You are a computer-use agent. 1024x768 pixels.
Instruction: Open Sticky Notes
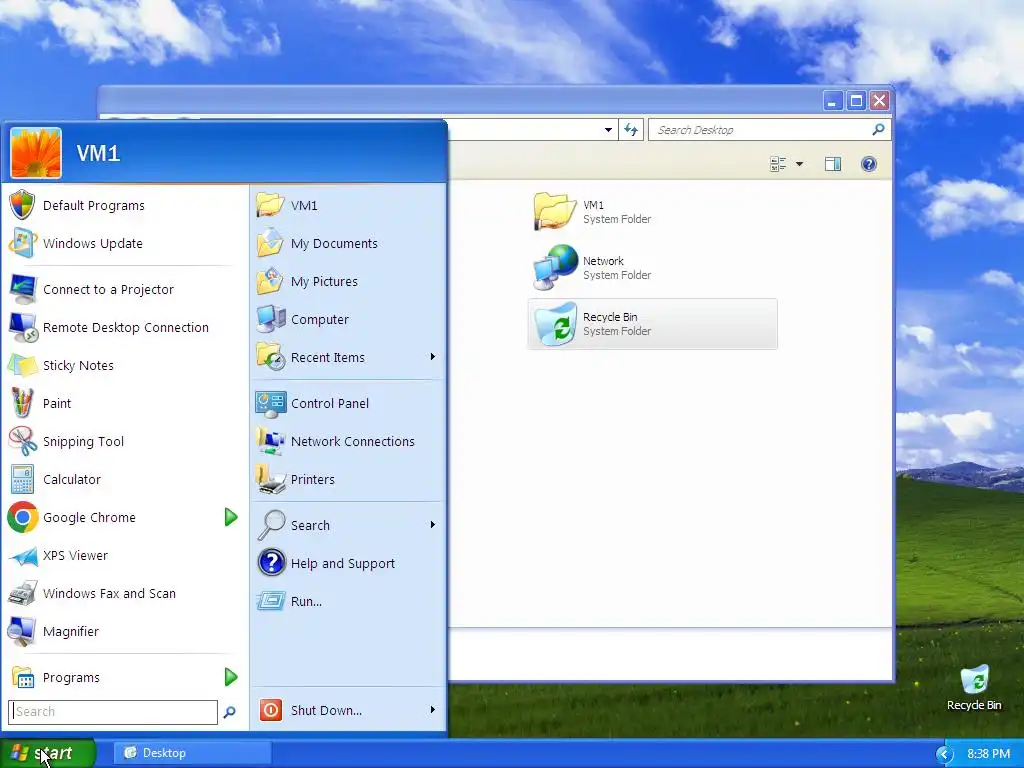click(x=124, y=365)
